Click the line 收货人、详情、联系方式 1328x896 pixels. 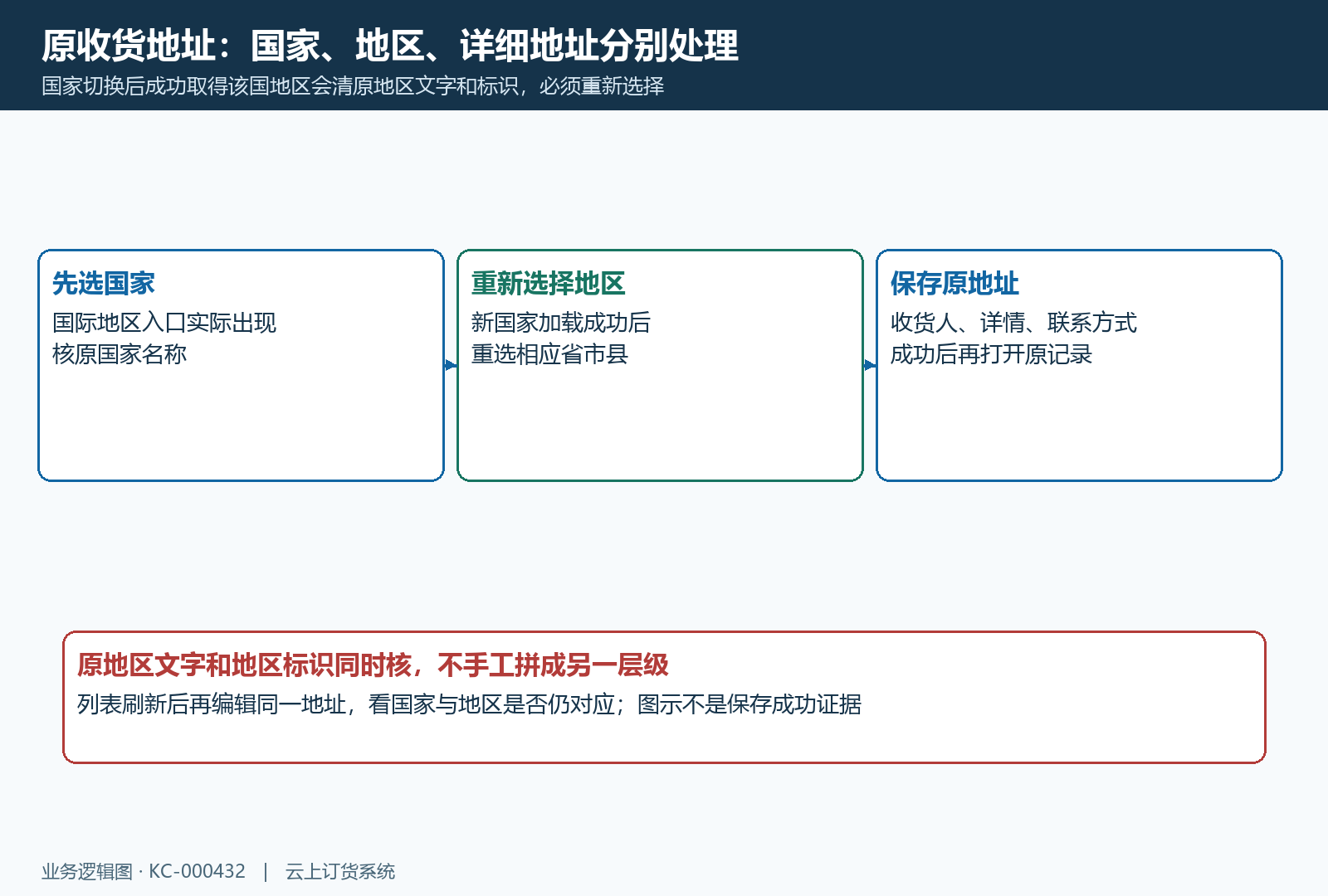(1013, 323)
